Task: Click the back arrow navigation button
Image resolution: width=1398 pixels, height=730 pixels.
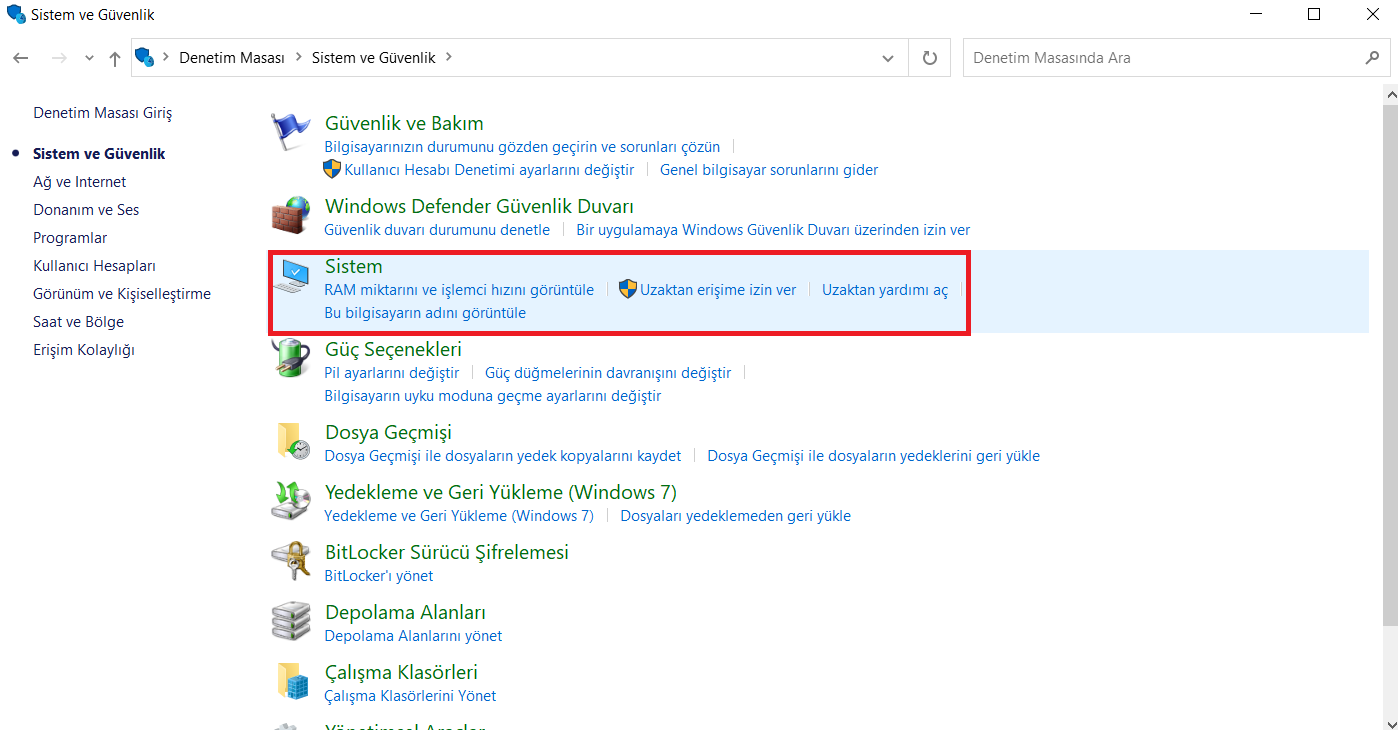Action: point(21,58)
